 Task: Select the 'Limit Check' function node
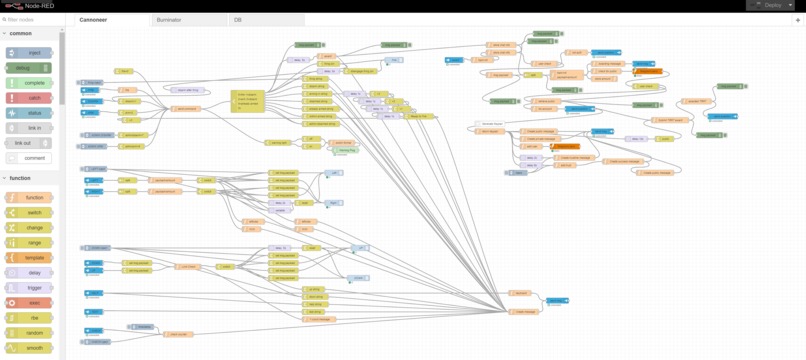click(187, 266)
